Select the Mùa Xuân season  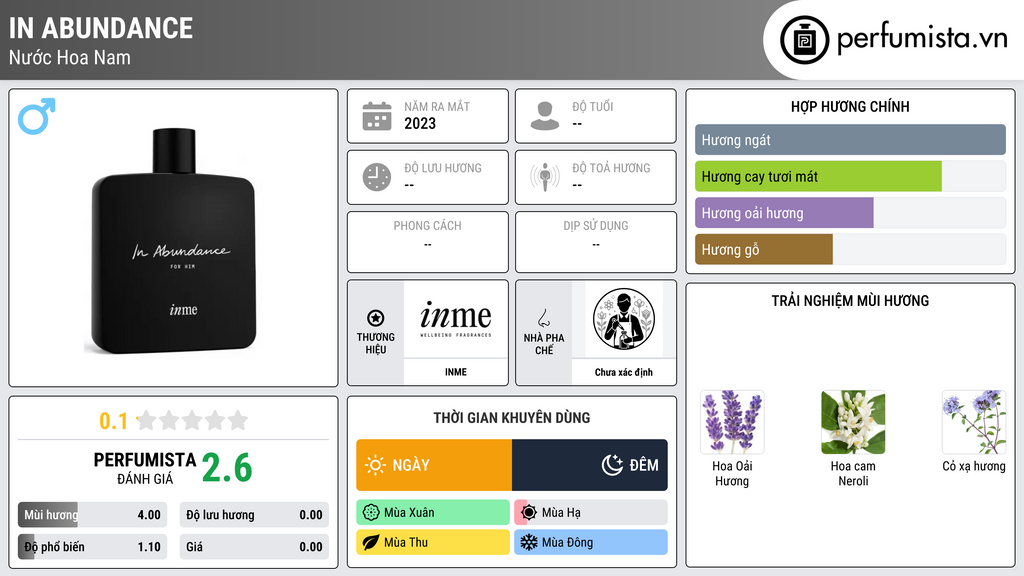click(433, 513)
